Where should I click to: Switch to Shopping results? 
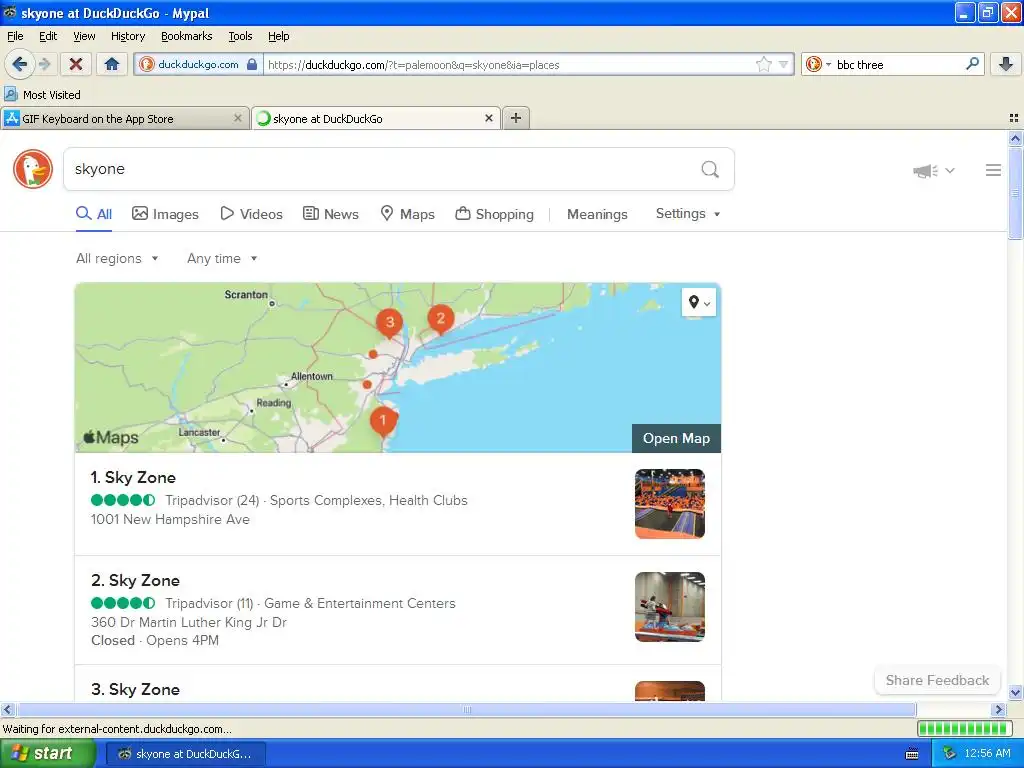[494, 214]
